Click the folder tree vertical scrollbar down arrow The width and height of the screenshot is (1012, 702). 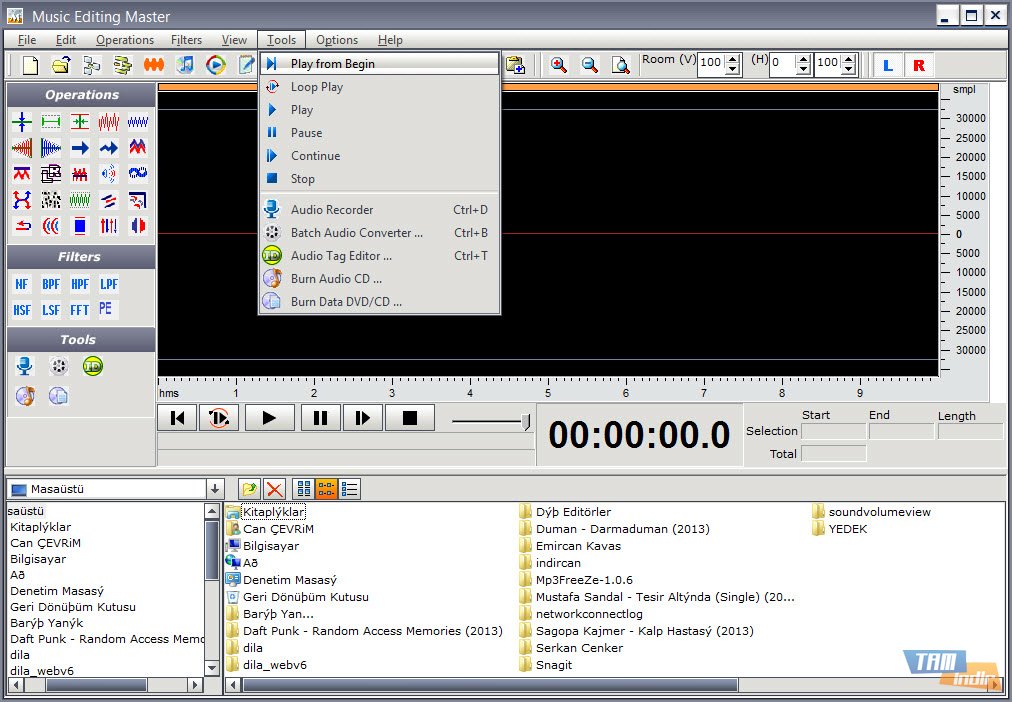[x=212, y=667]
